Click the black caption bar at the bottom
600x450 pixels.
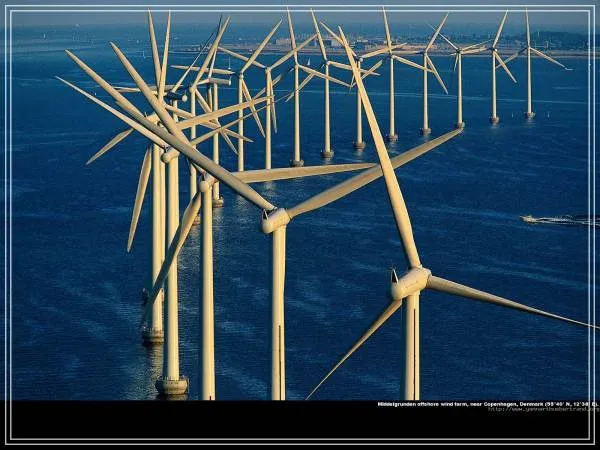(200, 422)
